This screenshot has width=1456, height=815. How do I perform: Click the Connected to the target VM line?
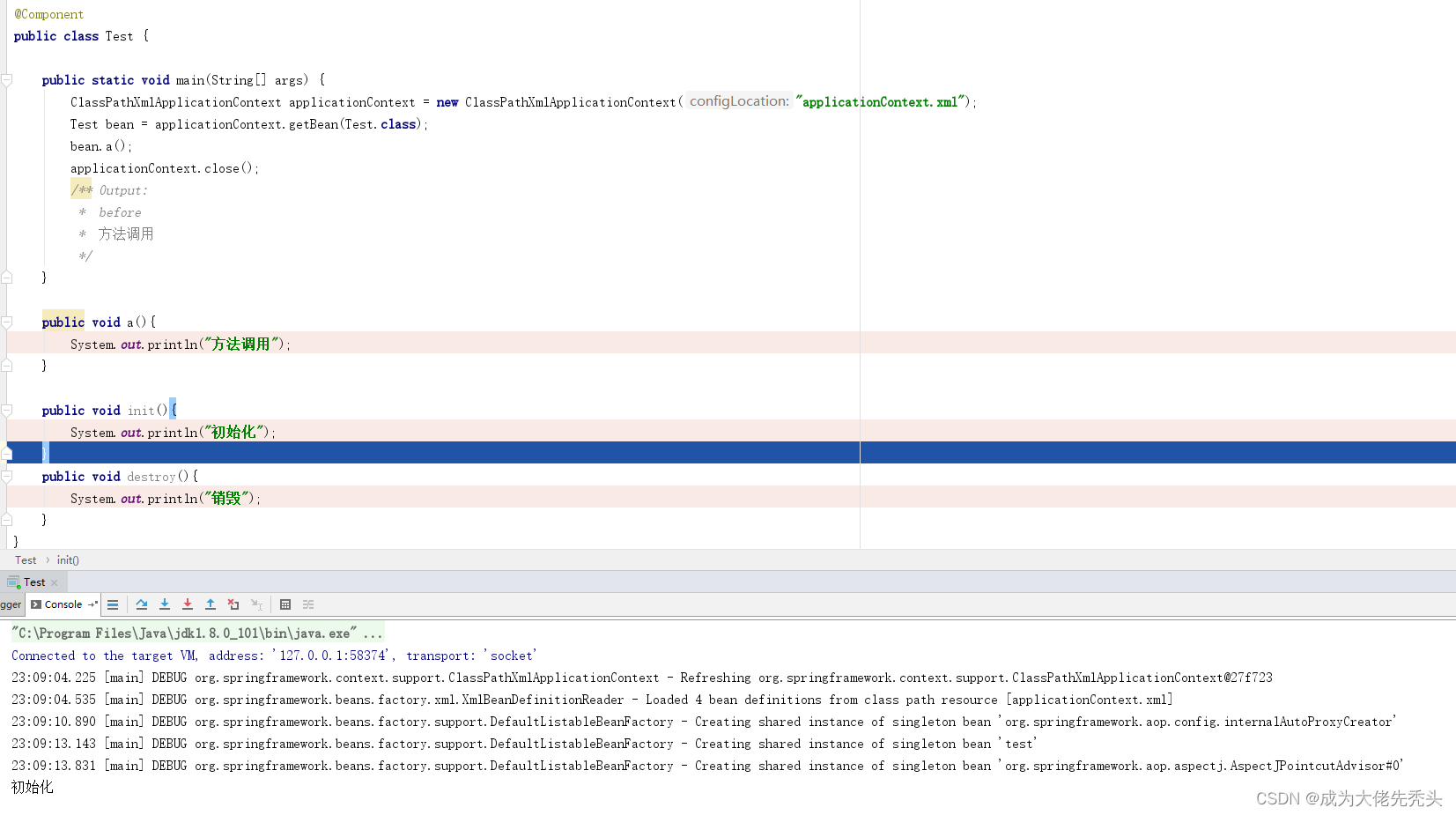click(274, 656)
